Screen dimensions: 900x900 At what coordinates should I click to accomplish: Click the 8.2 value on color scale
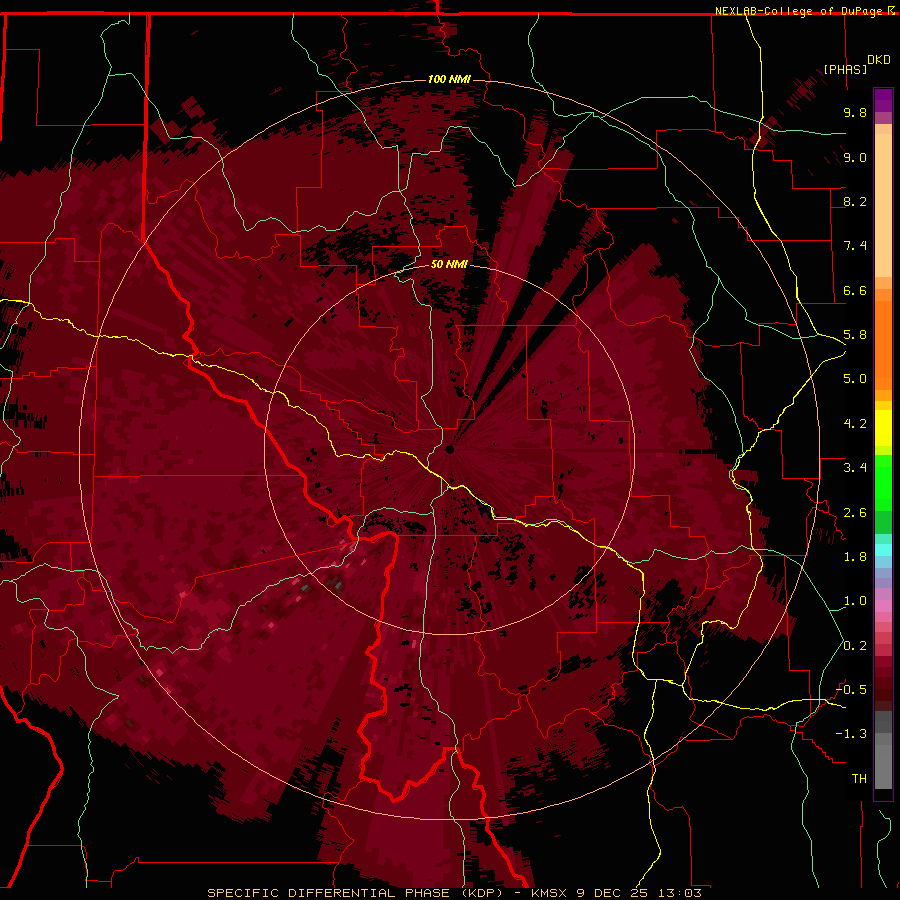[x=855, y=201]
